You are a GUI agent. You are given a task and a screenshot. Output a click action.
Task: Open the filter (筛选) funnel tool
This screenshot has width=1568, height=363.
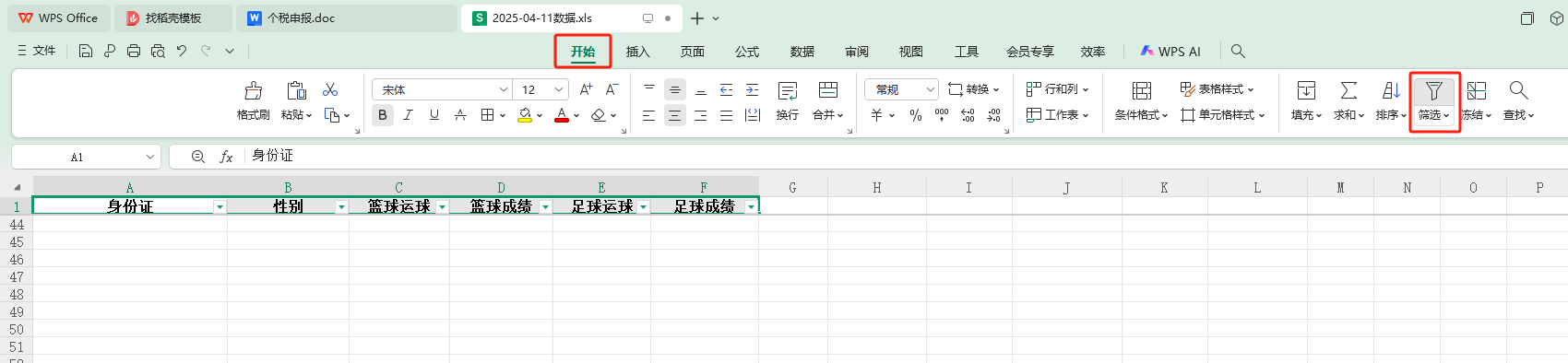1433,90
